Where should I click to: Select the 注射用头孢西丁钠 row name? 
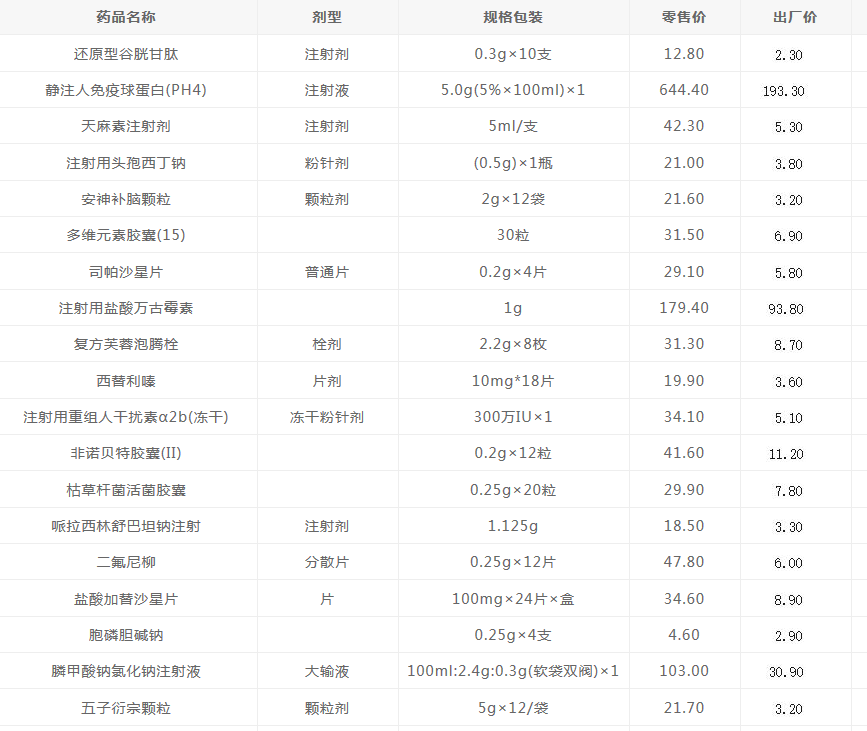tap(126, 163)
